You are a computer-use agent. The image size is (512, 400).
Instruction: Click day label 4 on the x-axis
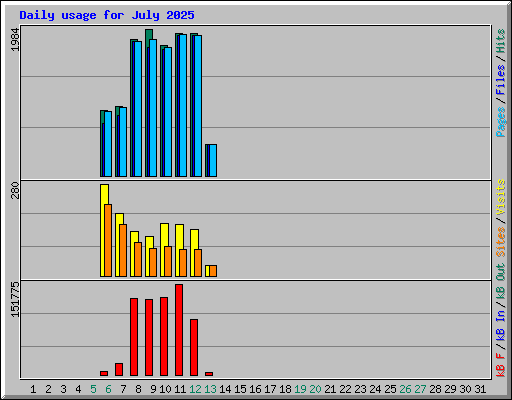78,389
